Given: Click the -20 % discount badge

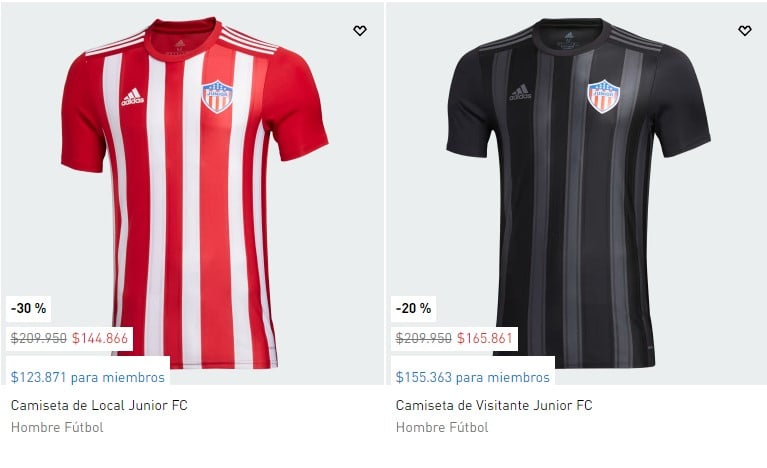Looking at the screenshot, I should click(413, 309).
